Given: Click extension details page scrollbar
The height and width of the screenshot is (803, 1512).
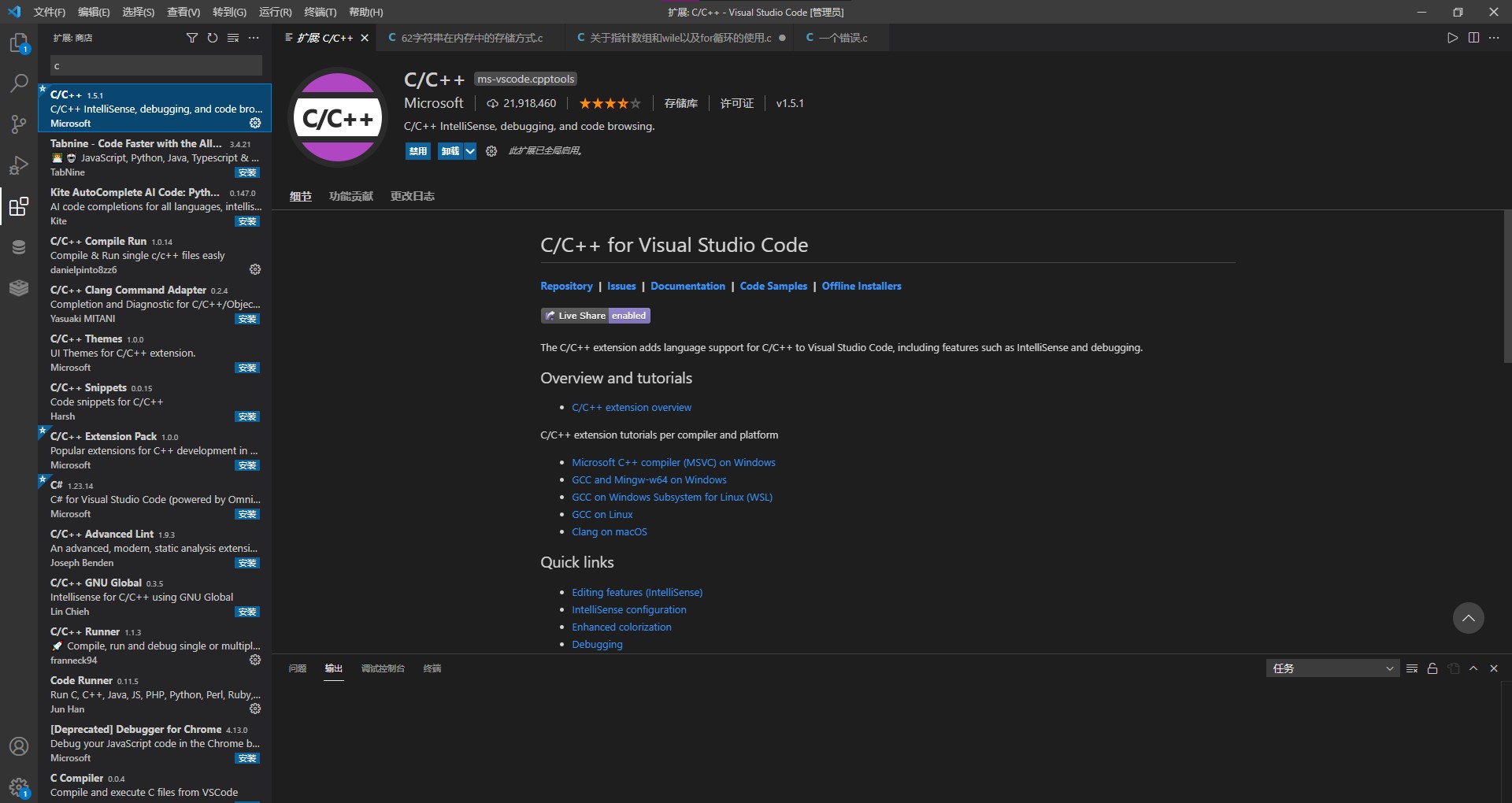Looking at the screenshot, I should click(1507, 287).
